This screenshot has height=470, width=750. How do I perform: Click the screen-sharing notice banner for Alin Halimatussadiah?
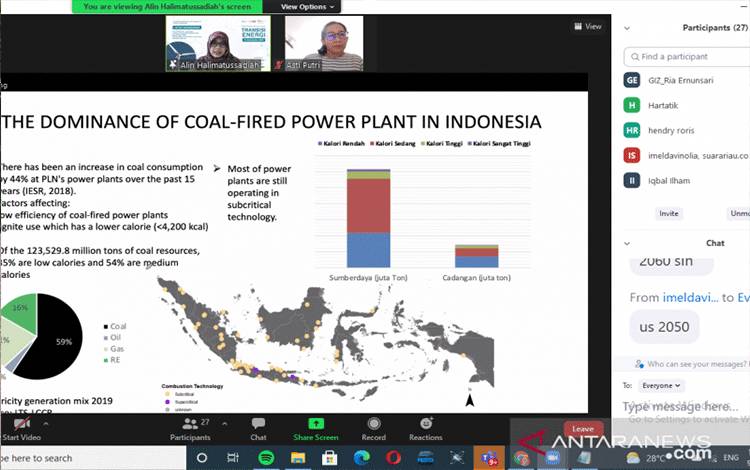167,7
